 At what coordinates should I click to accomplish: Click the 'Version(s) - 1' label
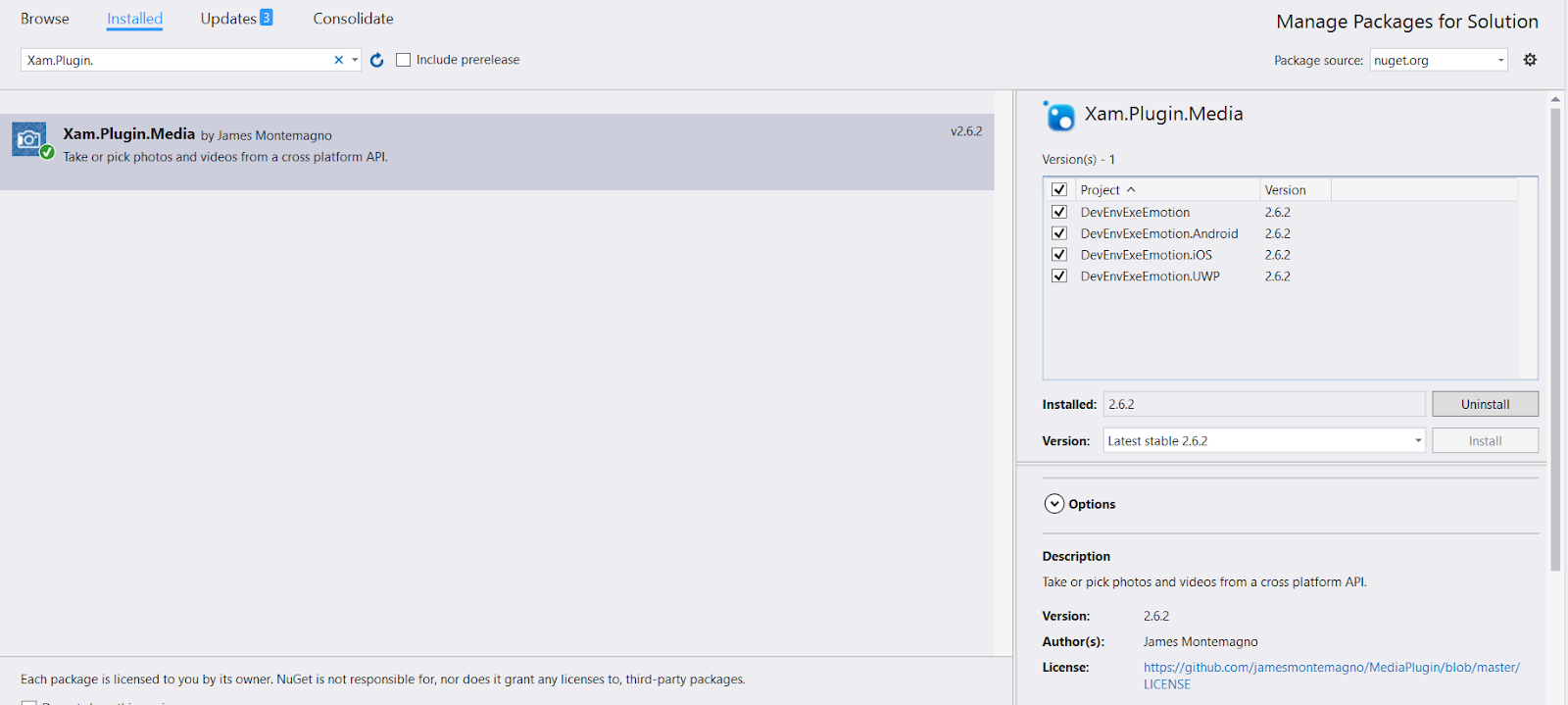1078,159
